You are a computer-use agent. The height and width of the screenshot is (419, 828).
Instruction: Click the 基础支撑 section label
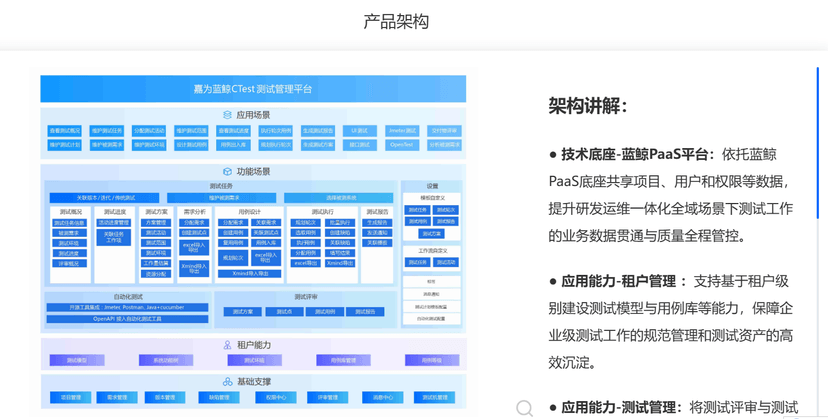pos(254,381)
